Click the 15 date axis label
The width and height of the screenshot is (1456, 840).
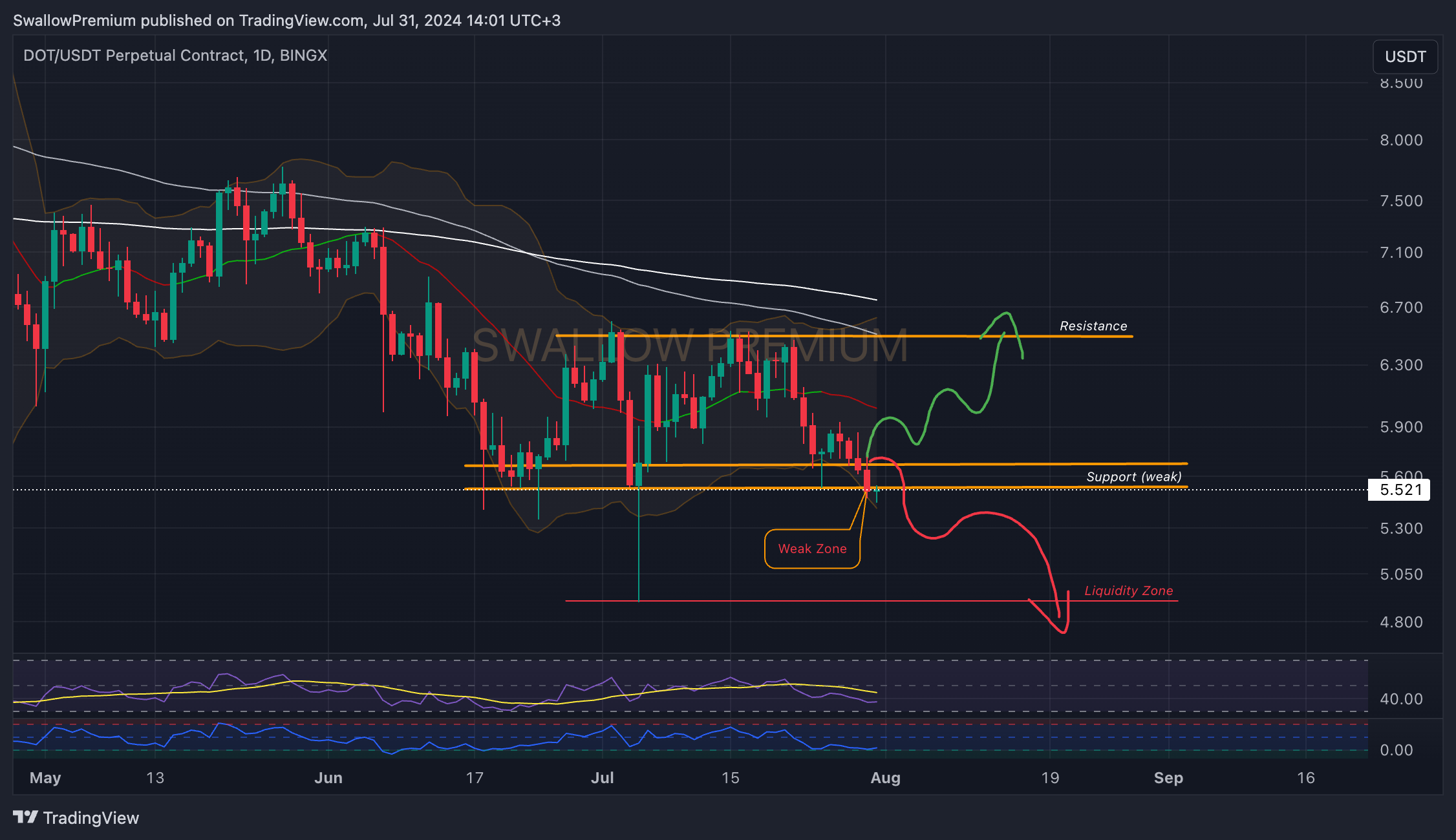tap(731, 778)
